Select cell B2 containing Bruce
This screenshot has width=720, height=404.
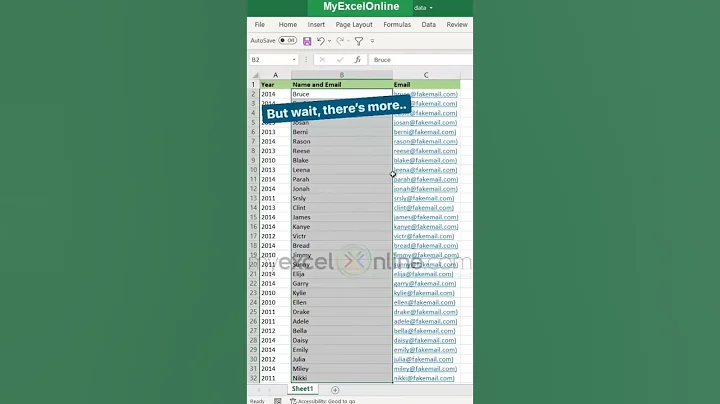[342, 94]
